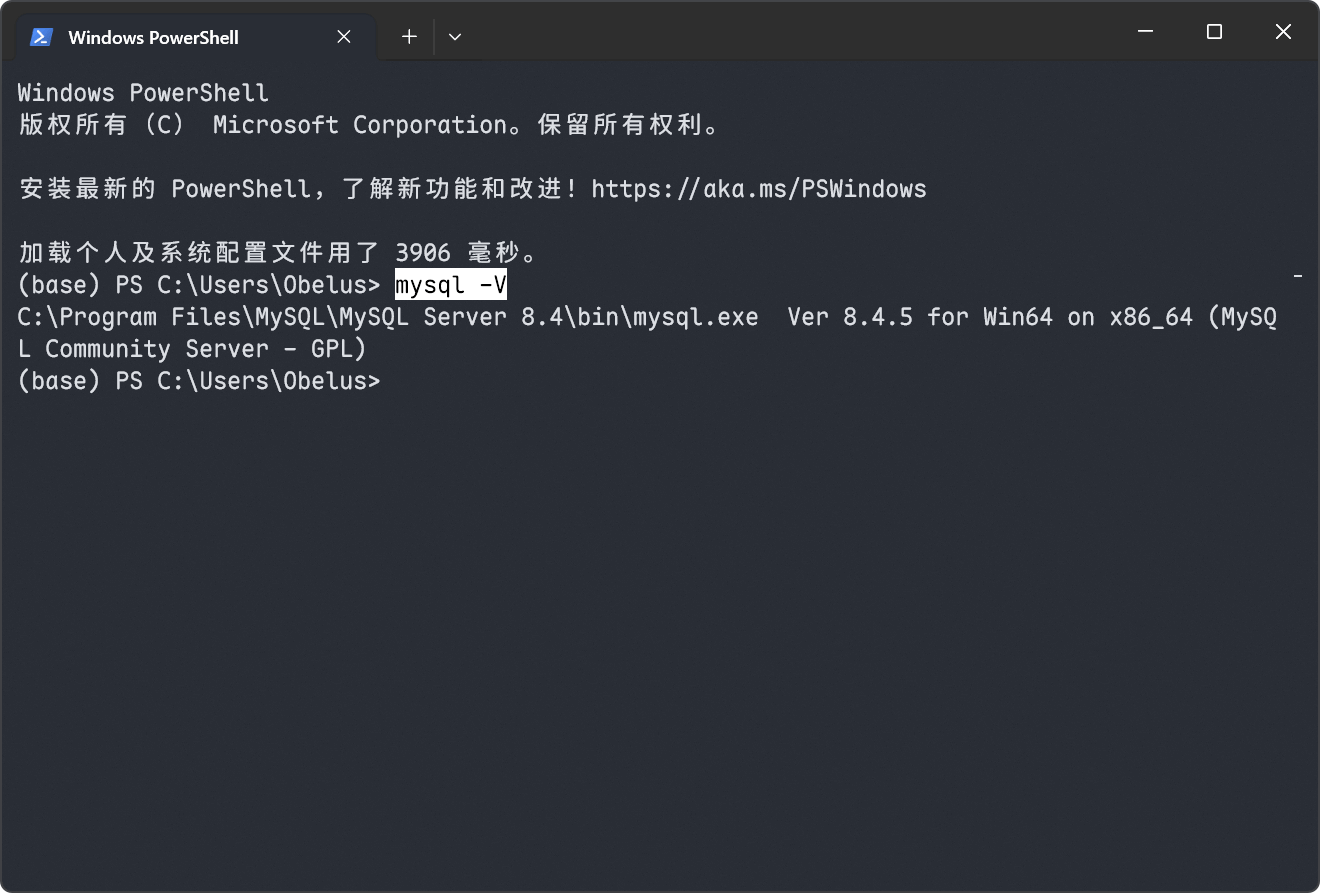This screenshot has width=1320, height=893.
Task: Click the Microsoft Corporation copyright text
Action: [361, 125]
